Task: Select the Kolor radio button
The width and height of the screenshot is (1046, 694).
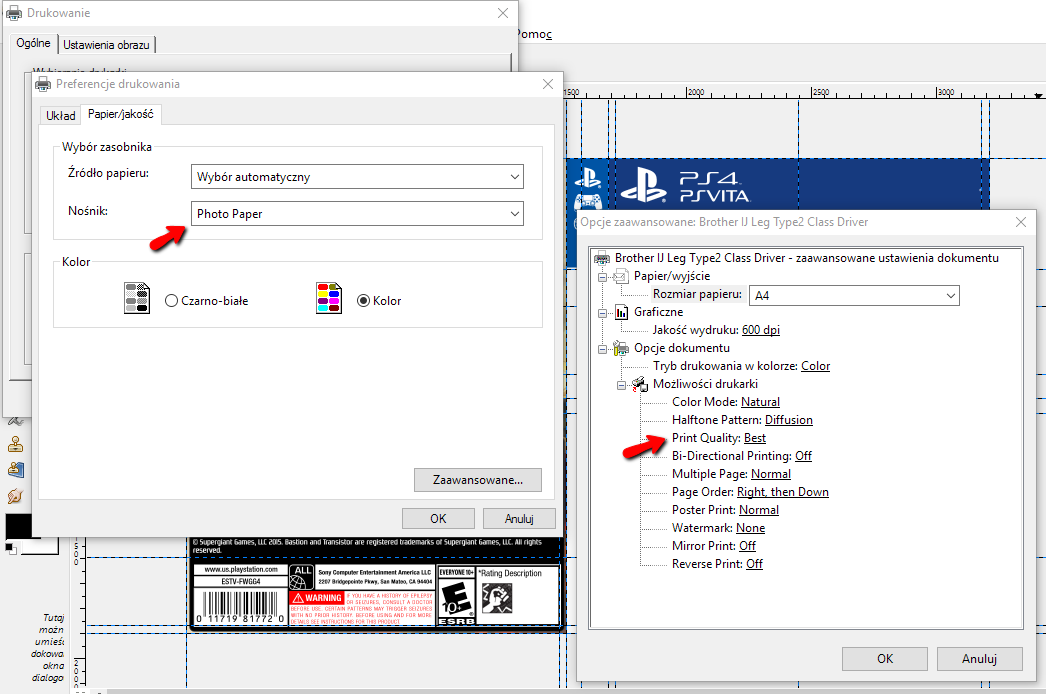Action: 363,300
